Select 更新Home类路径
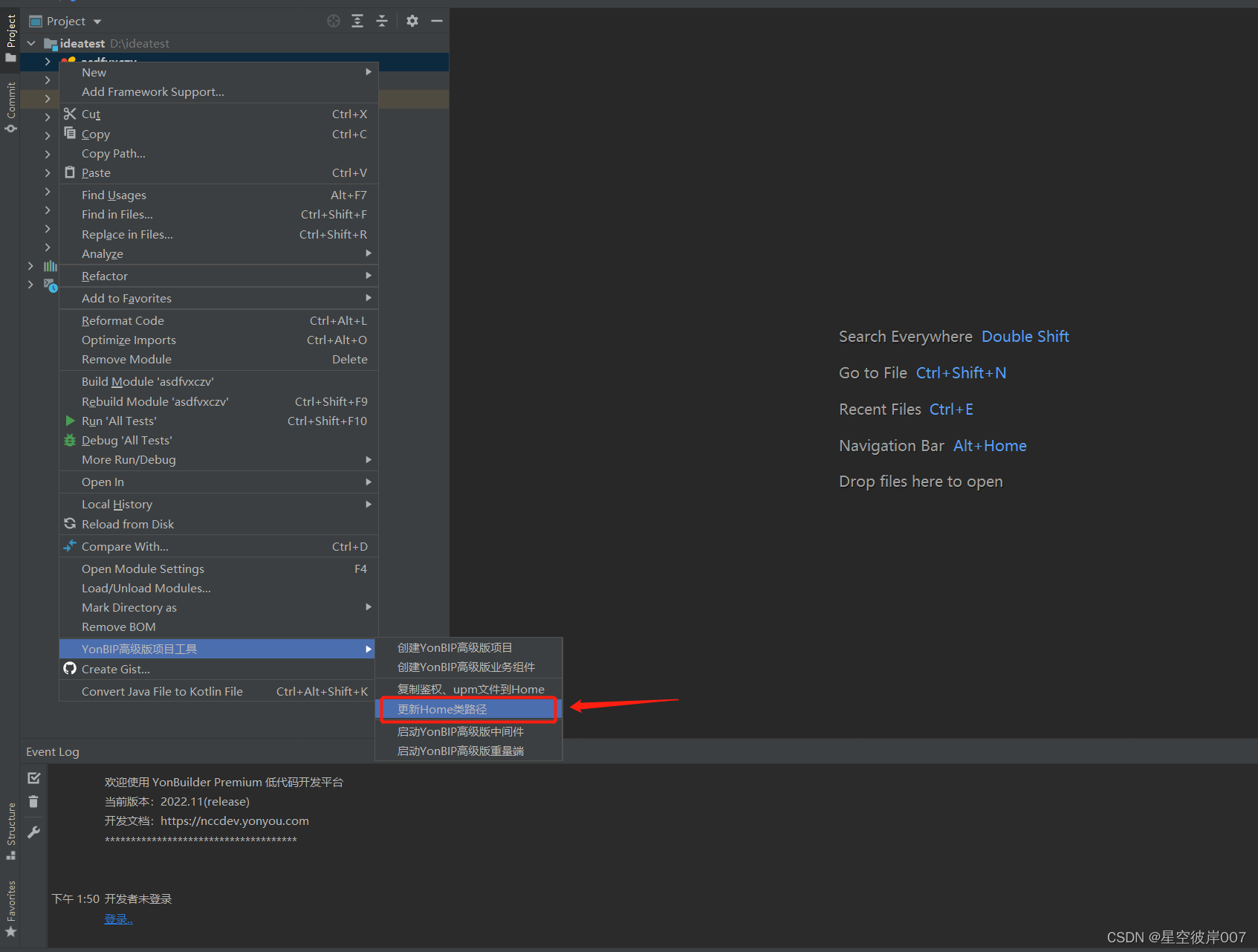This screenshot has height=952, width=1258. coord(469,709)
